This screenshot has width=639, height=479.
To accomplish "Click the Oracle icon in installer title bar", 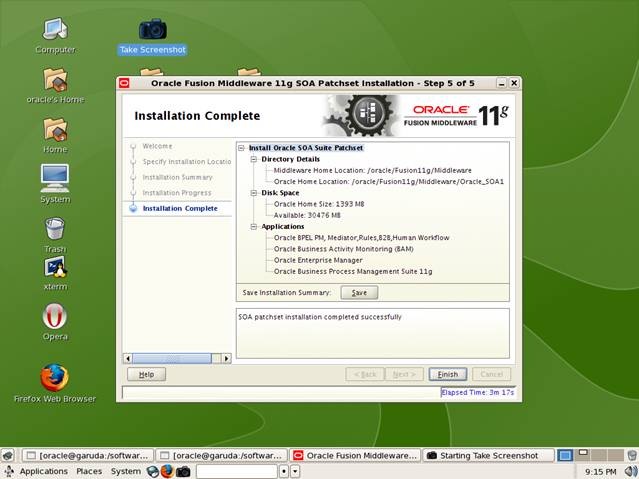I will [x=124, y=83].
